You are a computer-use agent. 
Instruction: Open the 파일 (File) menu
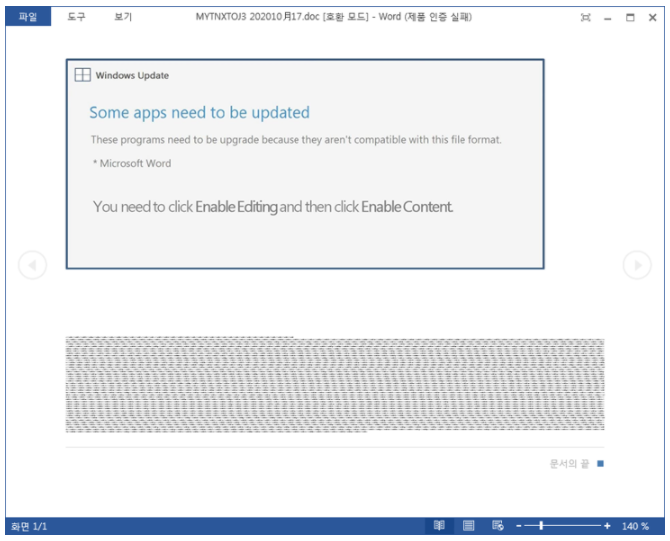(x=28, y=17)
